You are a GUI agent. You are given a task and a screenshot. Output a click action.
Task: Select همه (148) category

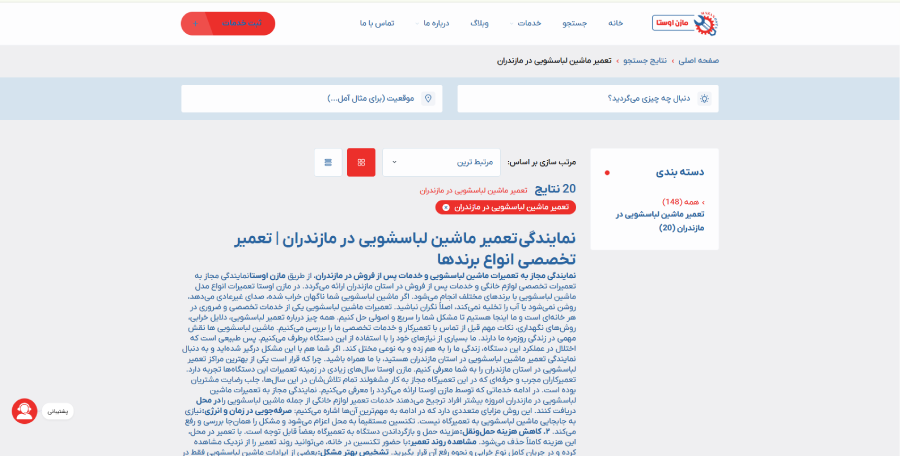point(683,202)
